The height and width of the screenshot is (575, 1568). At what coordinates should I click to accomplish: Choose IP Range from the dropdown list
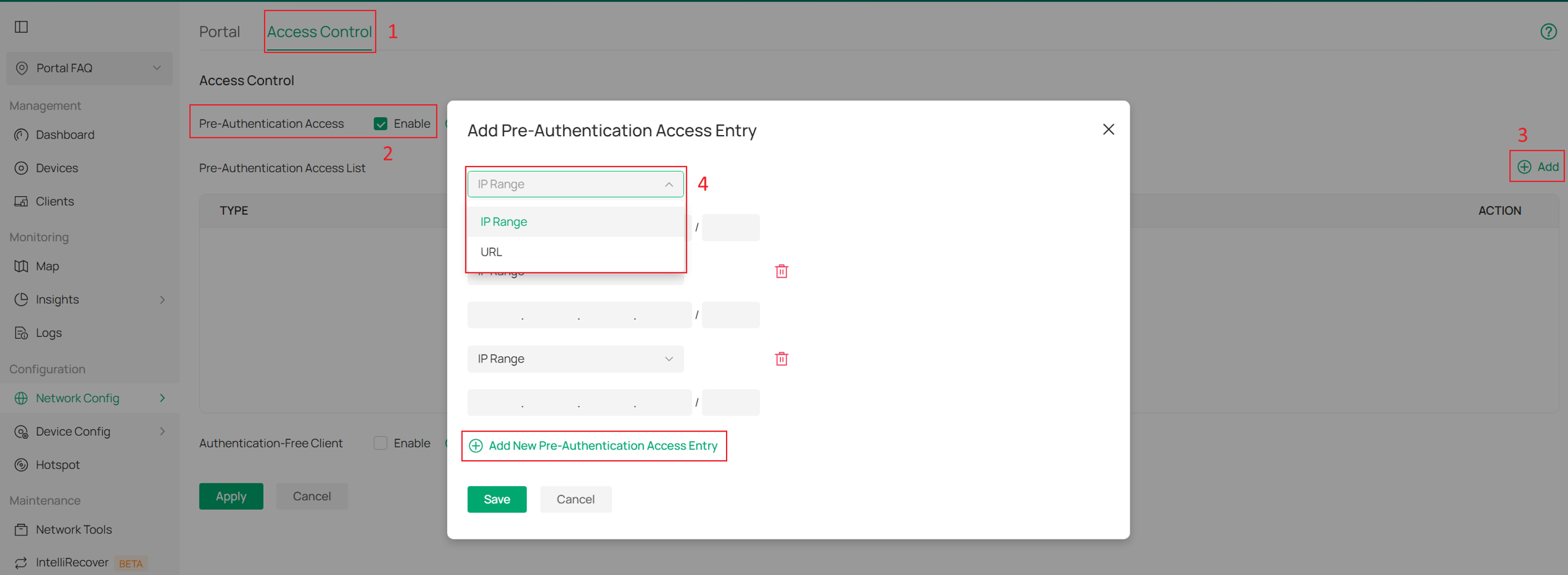(x=575, y=222)
